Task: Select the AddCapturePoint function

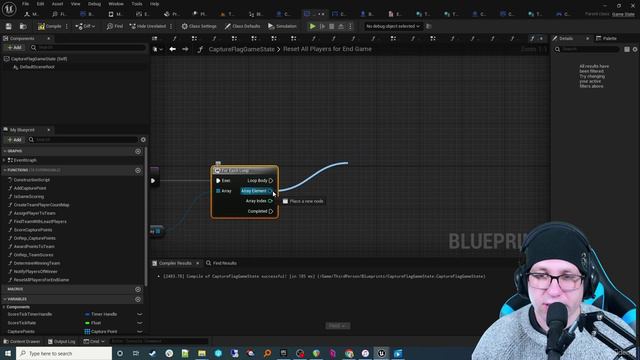Action: [x=30, y=188]
